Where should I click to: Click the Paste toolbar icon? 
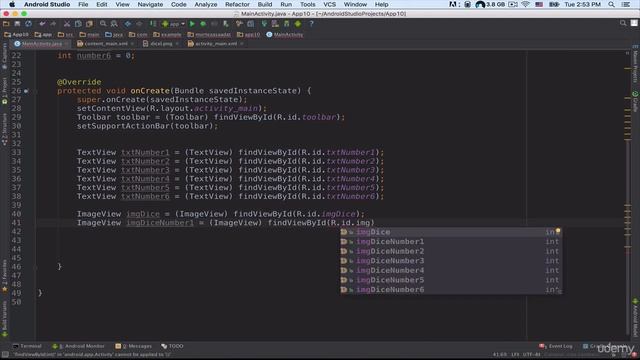pyautogui.click(x=89, y=24)
